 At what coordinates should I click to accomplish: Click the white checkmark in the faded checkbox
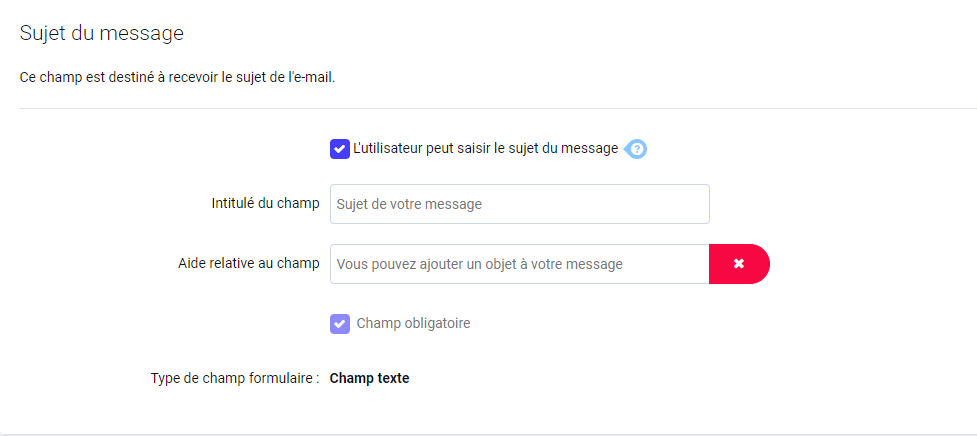pyautogui.click(x=340, y=324)
